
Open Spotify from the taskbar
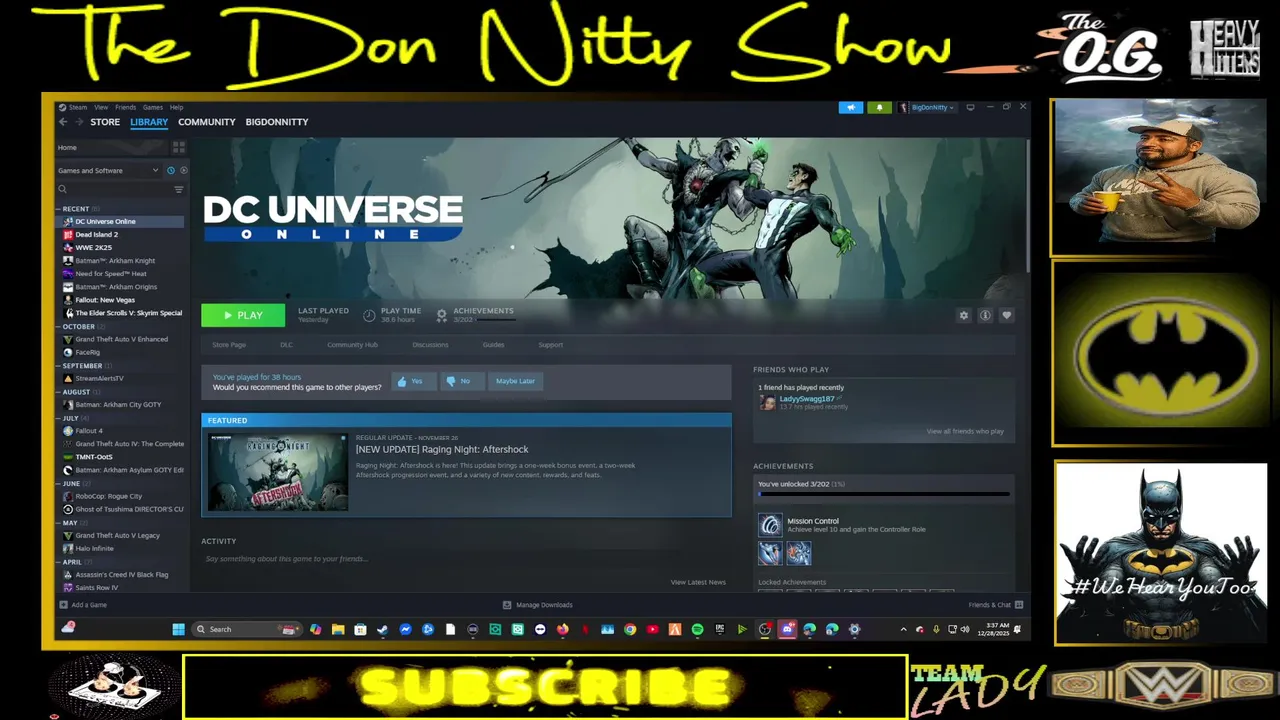pos(697,629)
